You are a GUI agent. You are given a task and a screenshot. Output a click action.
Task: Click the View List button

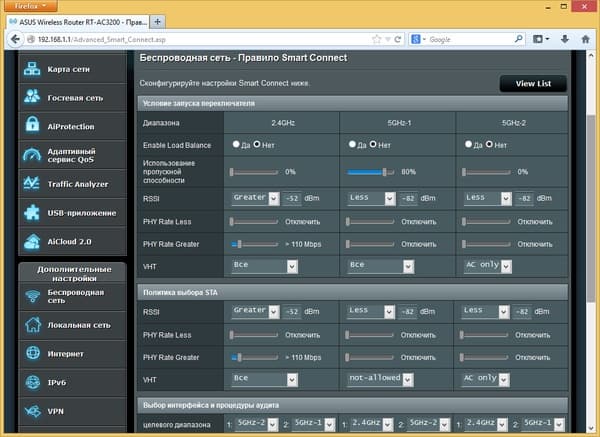point(533,83)
